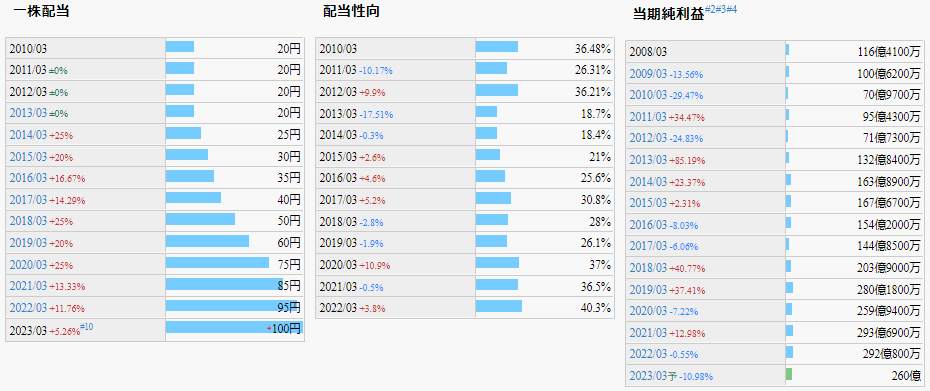
Task: Click the blue bar in 2020/03 75円 row
Action: coord(217,262)
